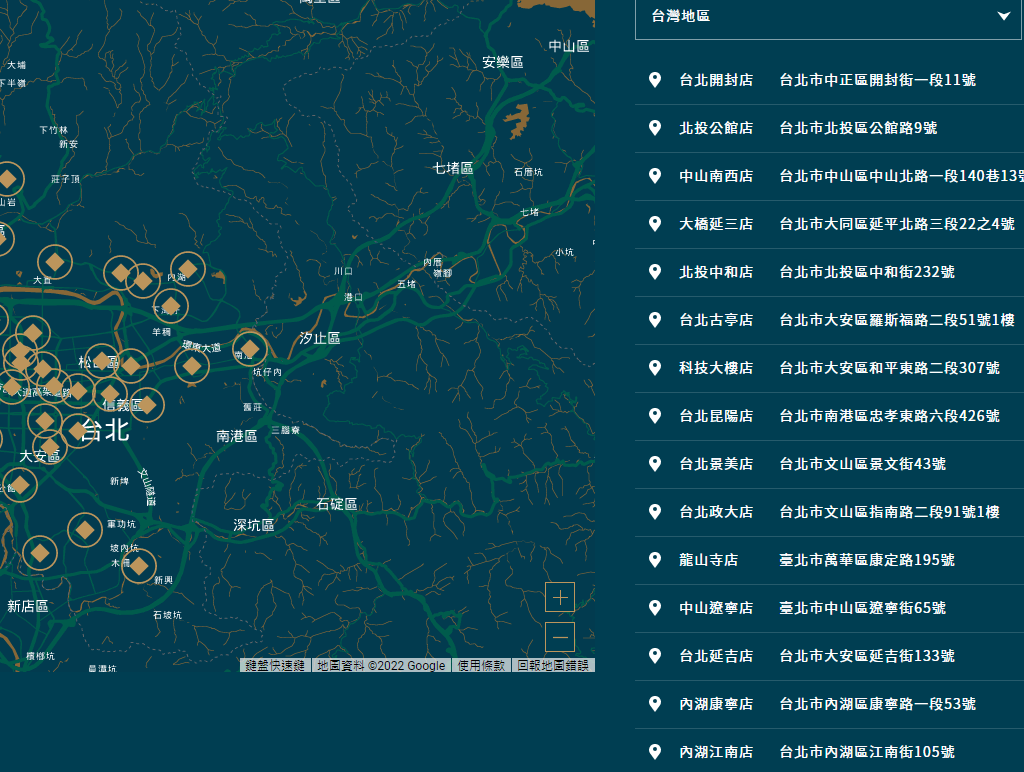Click the pin icon beside 台北開封店
1024x772 pixels.
[655, 80]
